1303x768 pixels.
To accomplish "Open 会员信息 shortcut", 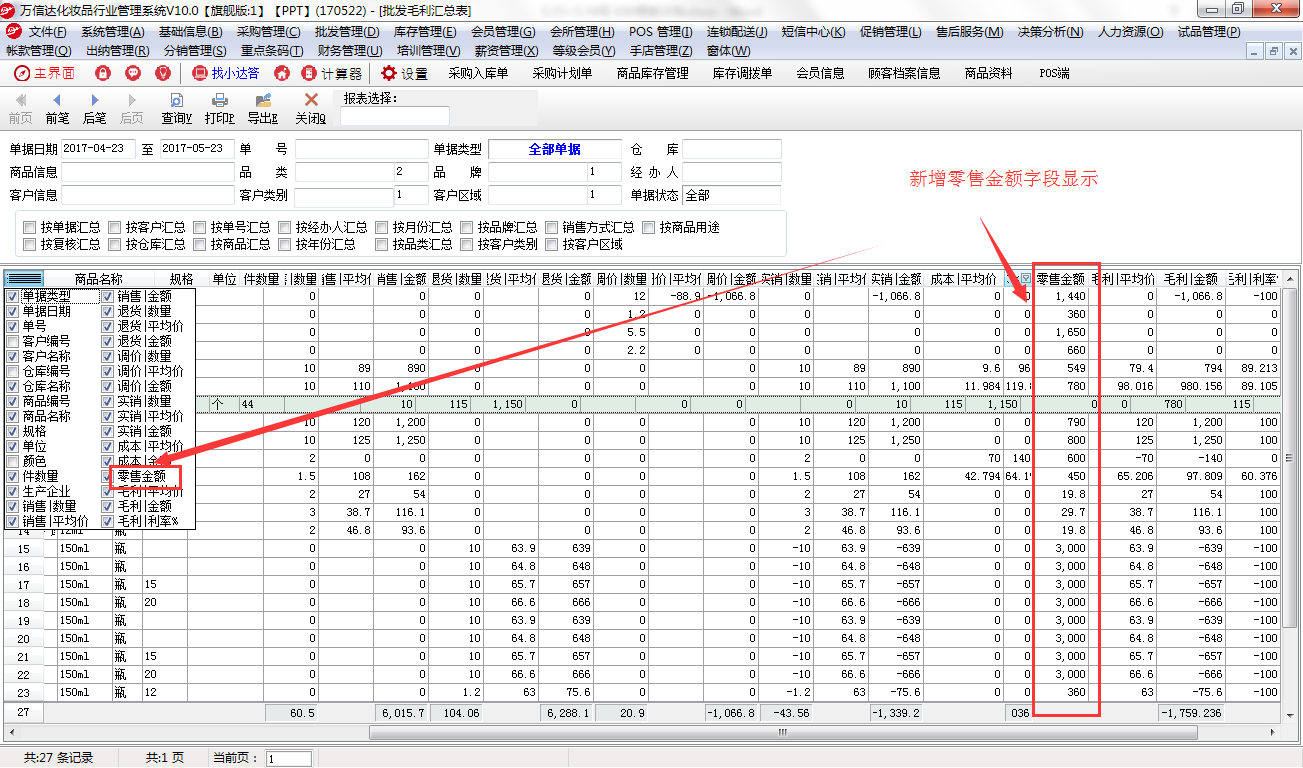I will [820, 73].
